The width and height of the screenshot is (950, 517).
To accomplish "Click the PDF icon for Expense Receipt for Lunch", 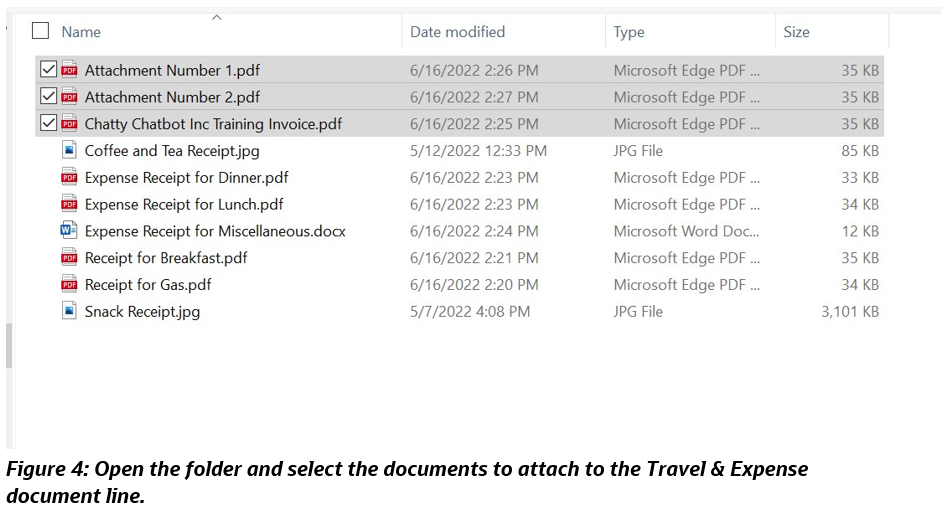I will (x=69, y=204).
